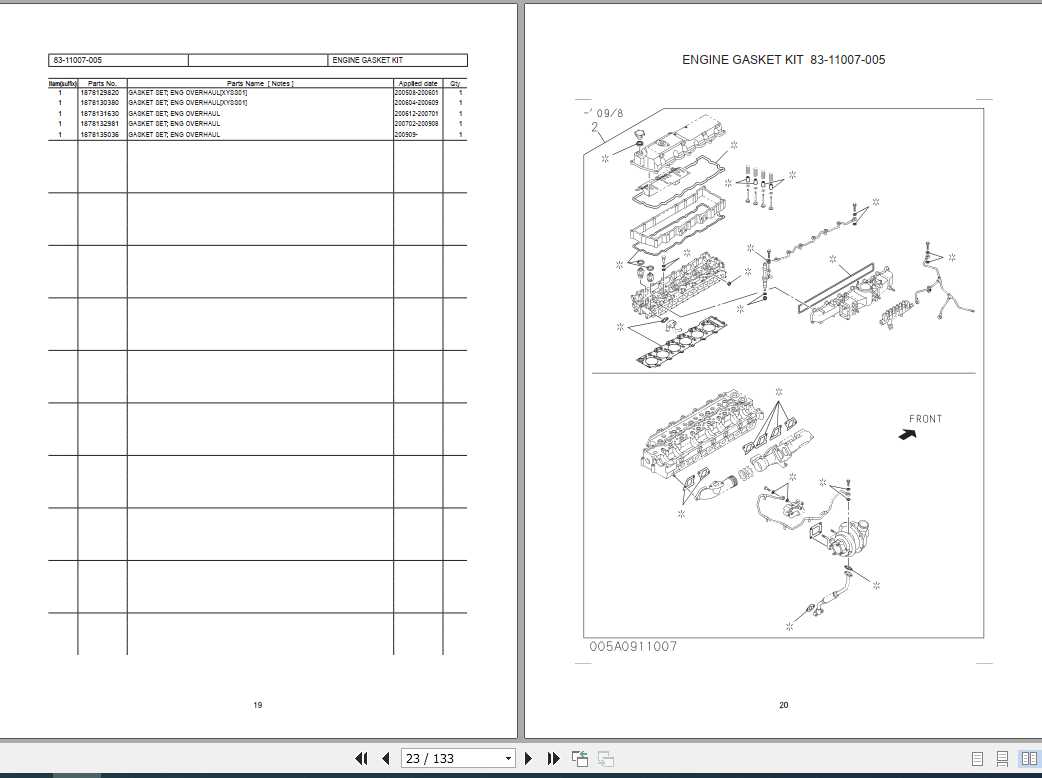Switch to single page view
The image size is (1042, 778).
977,758
